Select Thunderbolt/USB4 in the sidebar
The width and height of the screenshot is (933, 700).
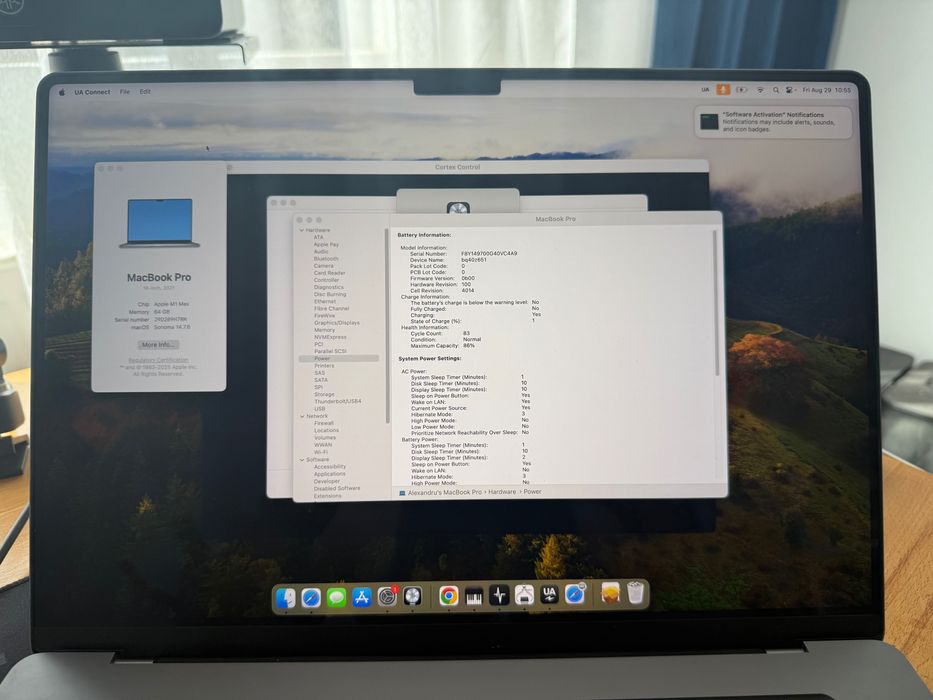[x=337, y=402]
